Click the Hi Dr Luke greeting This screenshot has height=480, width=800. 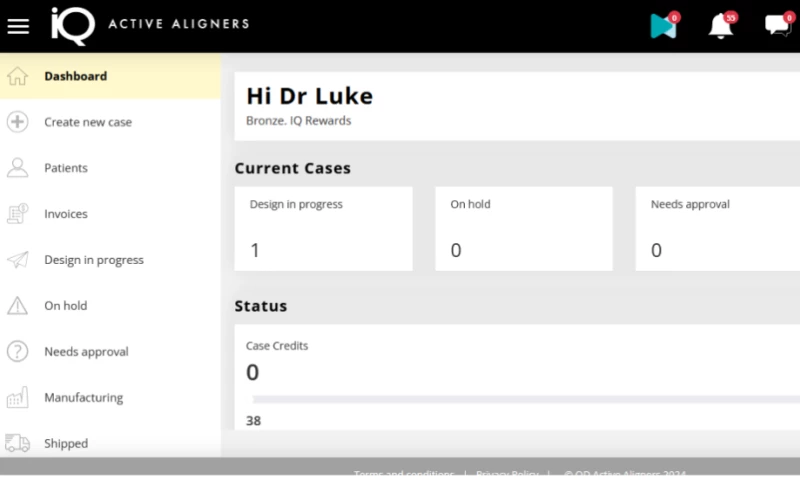(x=310, y=96)
